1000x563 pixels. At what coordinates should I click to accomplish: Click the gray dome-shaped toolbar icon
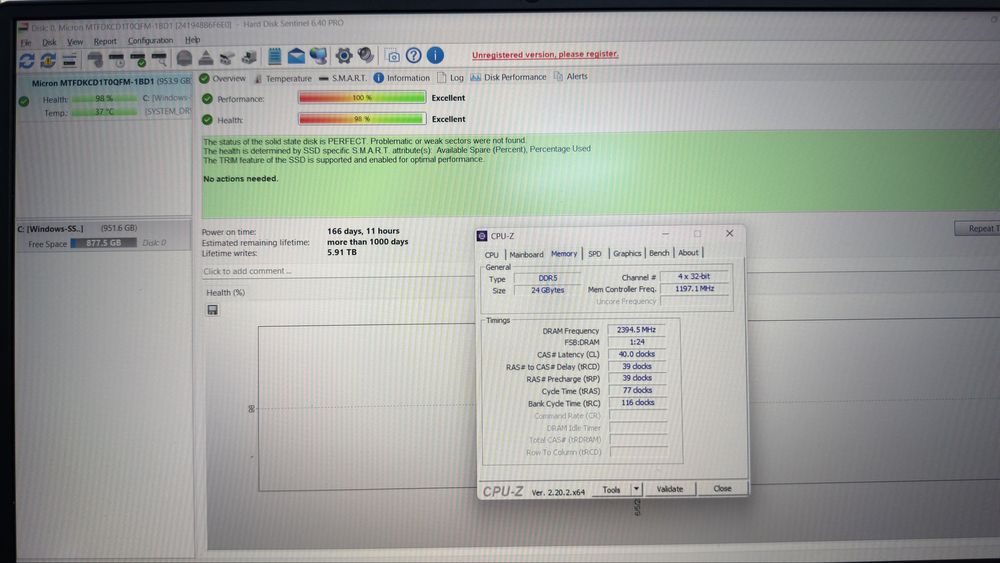pos(184,59)
